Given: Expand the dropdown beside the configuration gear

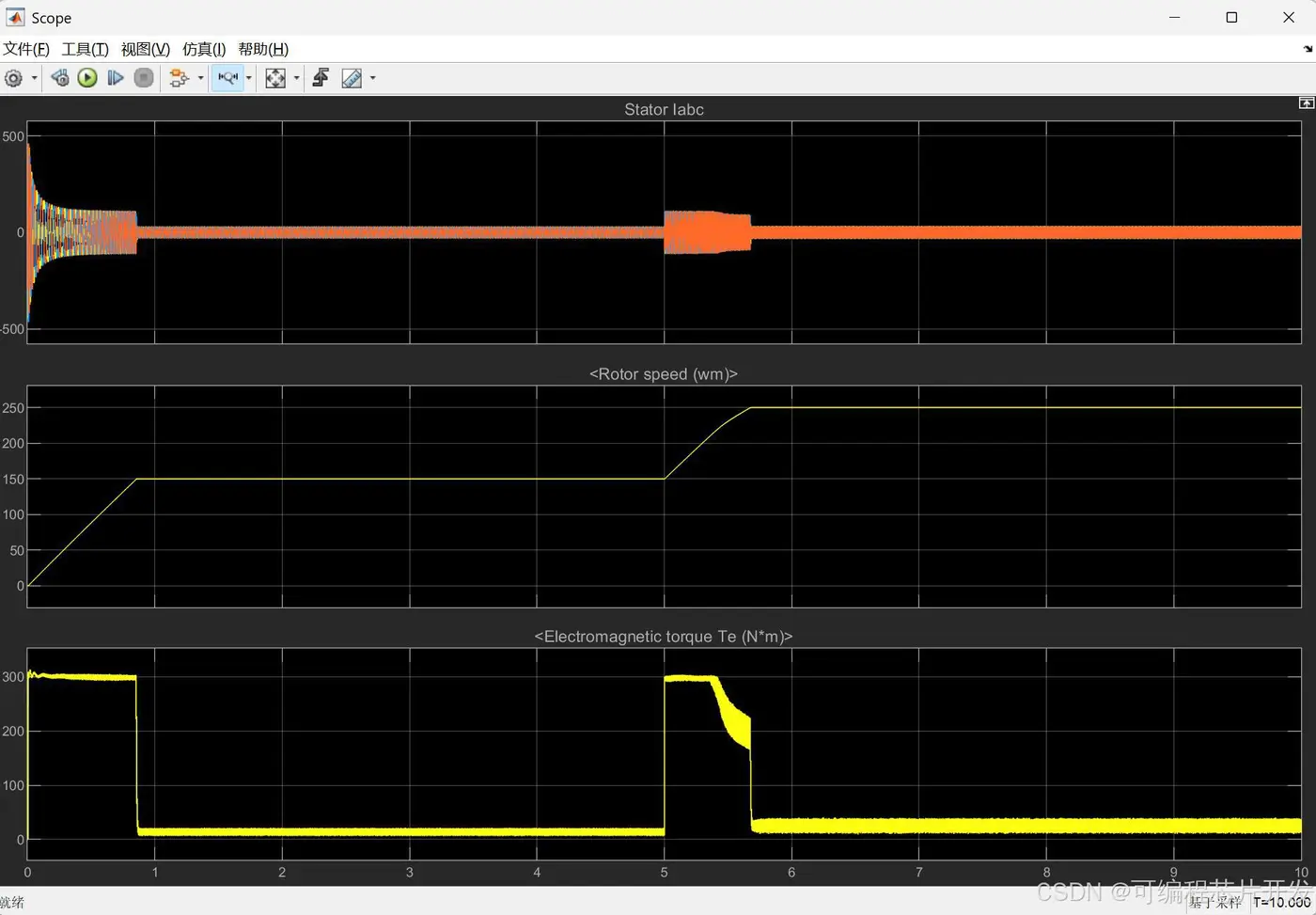Looking at the screenshot, I should tap(35, 78).
